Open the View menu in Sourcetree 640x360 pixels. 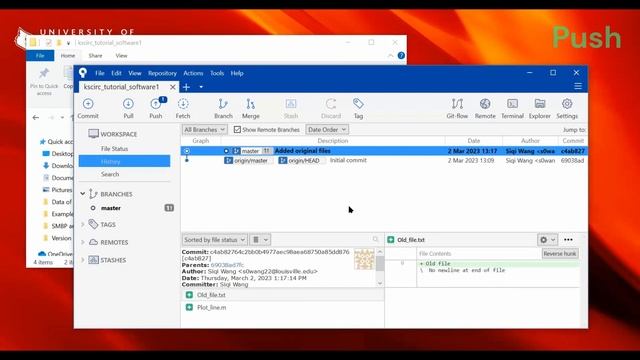pos(135,73)
